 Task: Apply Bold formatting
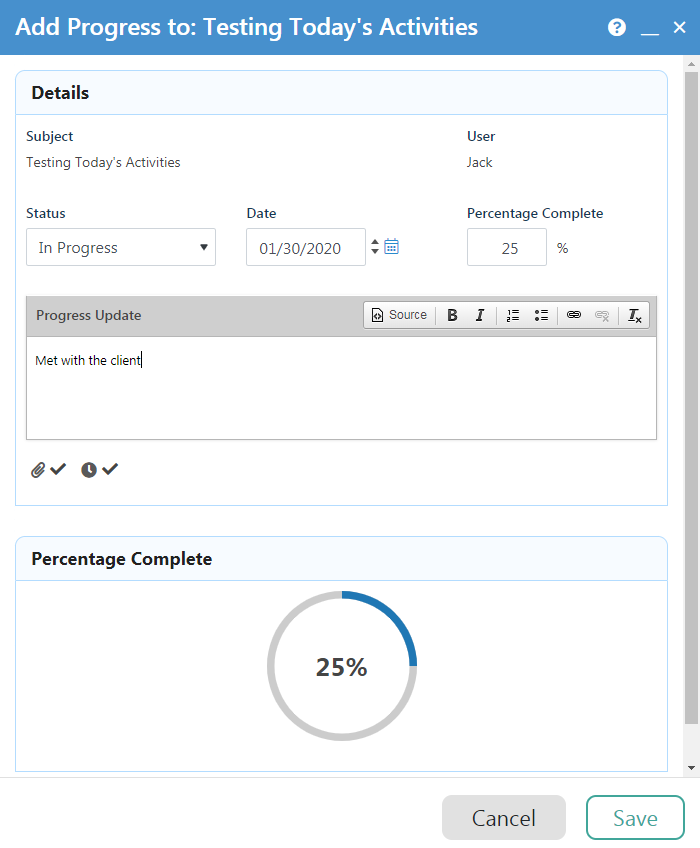coord(452,315)
